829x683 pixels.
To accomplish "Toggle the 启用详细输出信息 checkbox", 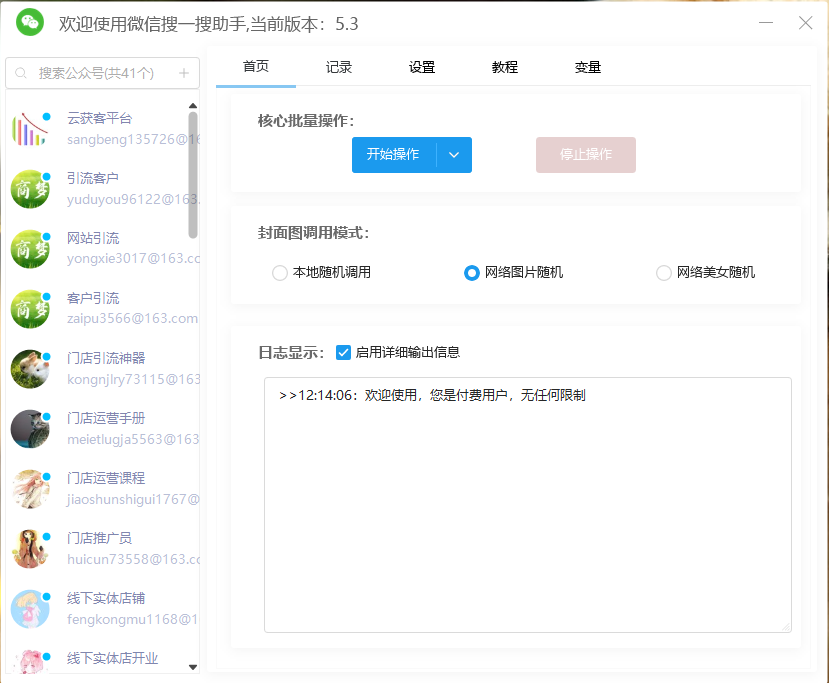I will click(x=343, y=352).
